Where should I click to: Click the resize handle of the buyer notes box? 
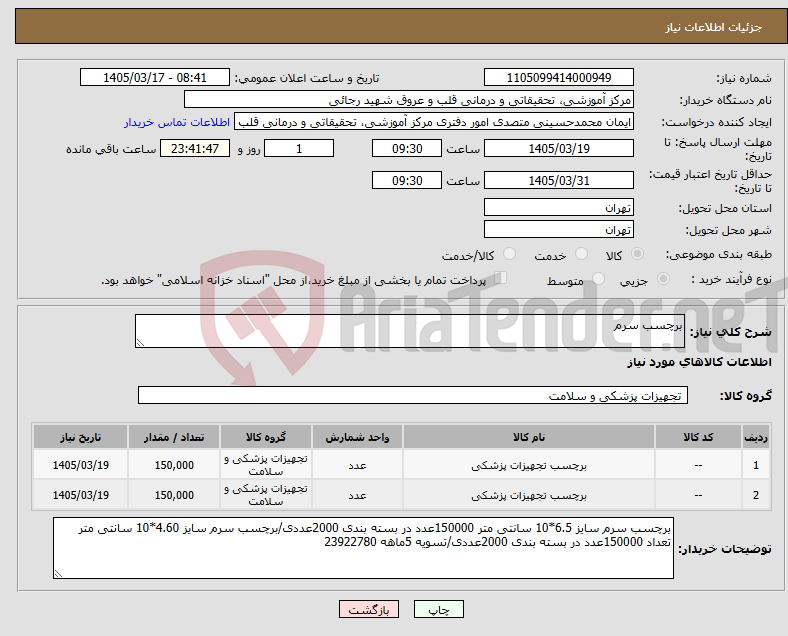click(58, 573)
